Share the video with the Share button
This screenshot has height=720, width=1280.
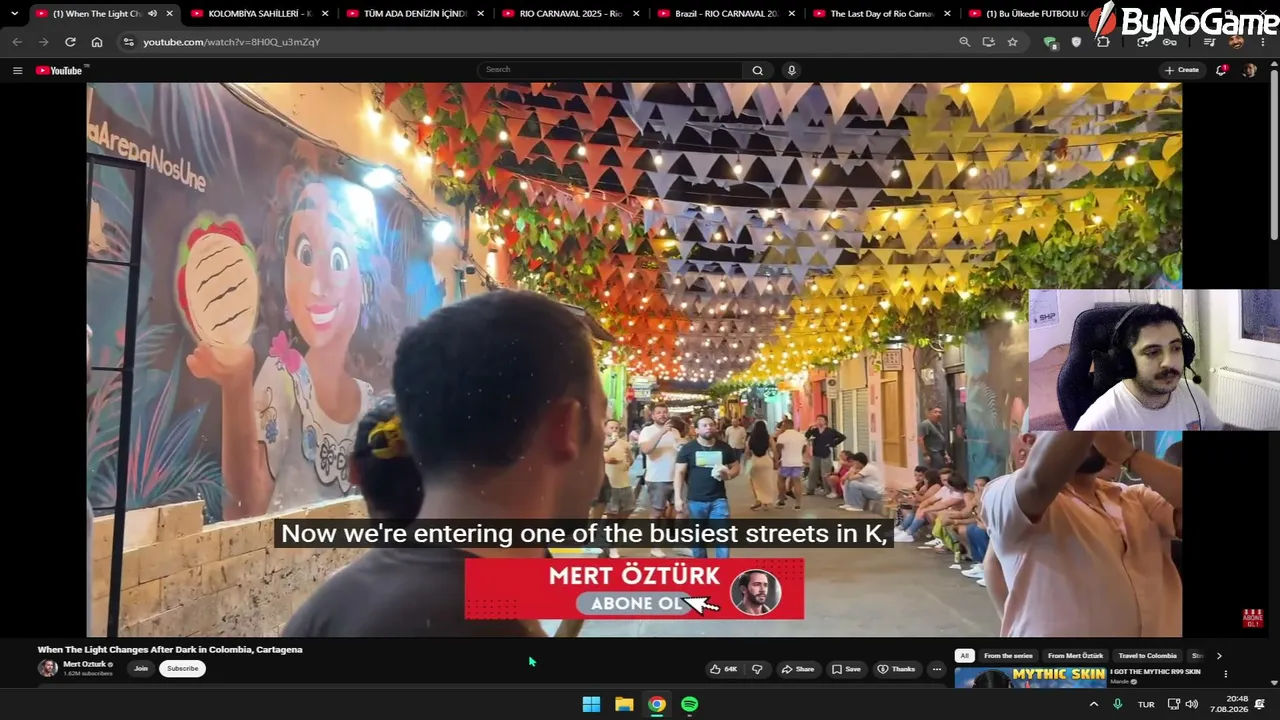(x=797, y=669)
